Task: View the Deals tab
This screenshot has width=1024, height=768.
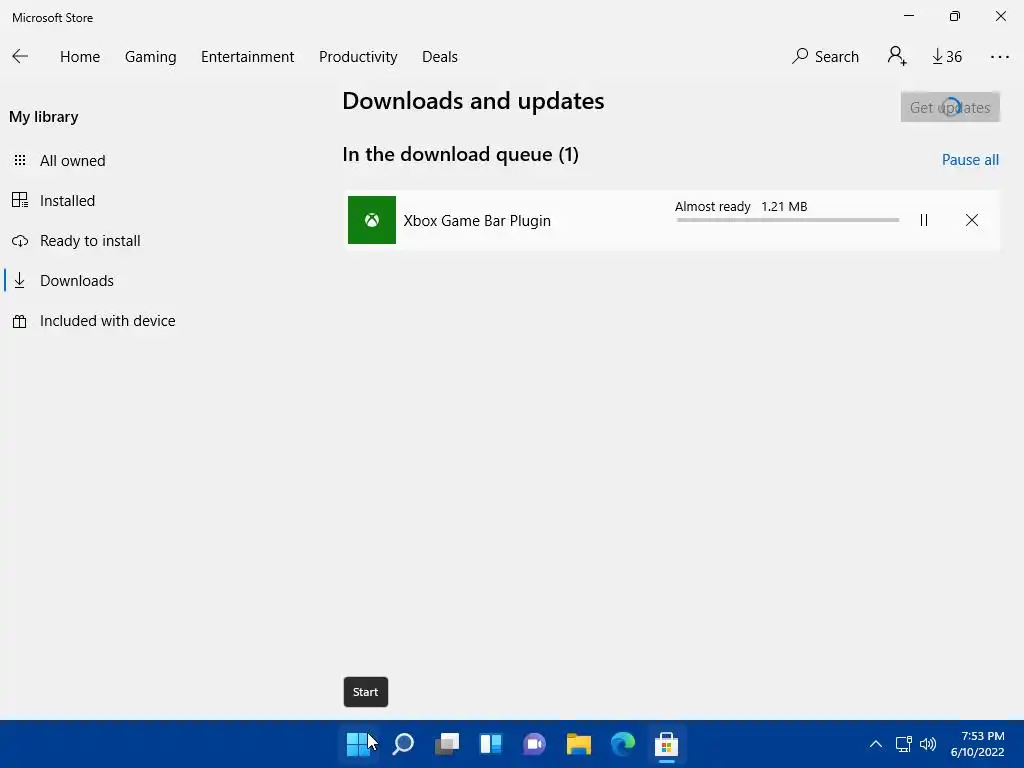Action: [440, 57]
